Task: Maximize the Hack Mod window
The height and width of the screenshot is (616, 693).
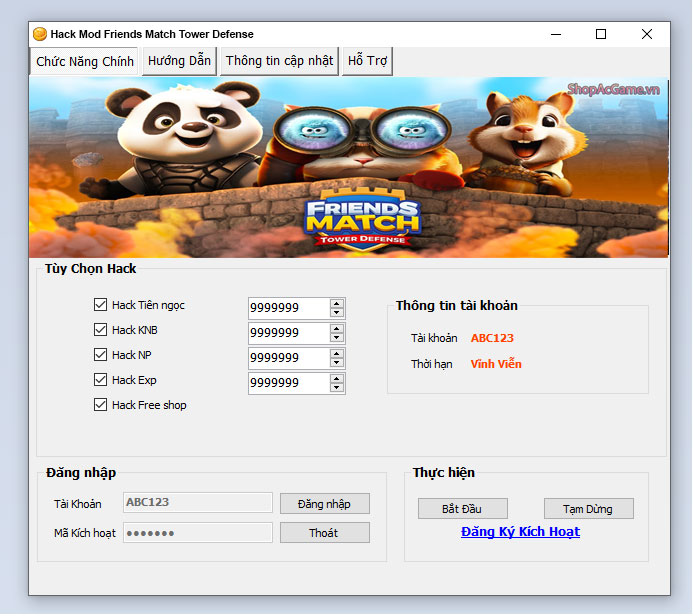Action: pos(601,34)
